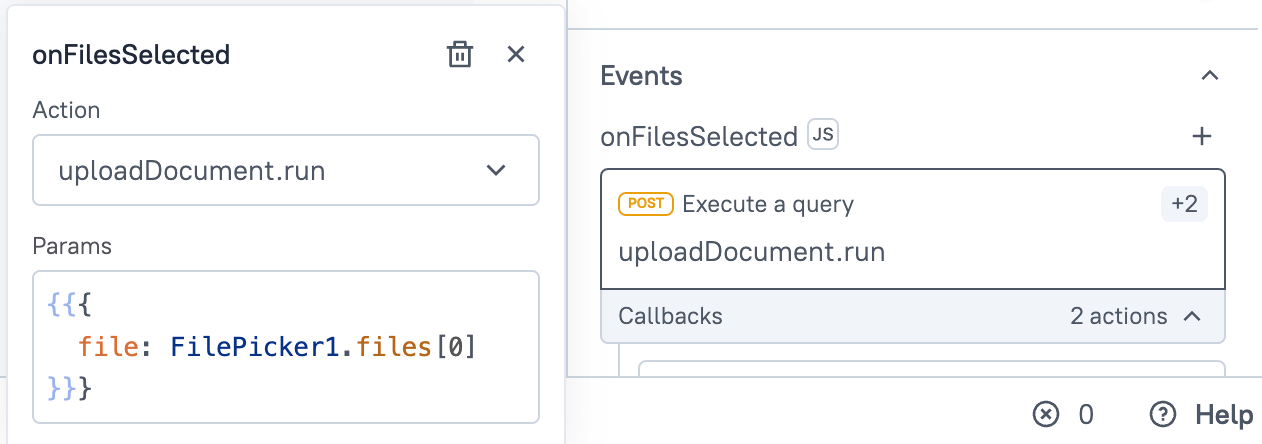Click into the Params code editor
This screenshot has width=1262, height=444.
pos(285,346)
